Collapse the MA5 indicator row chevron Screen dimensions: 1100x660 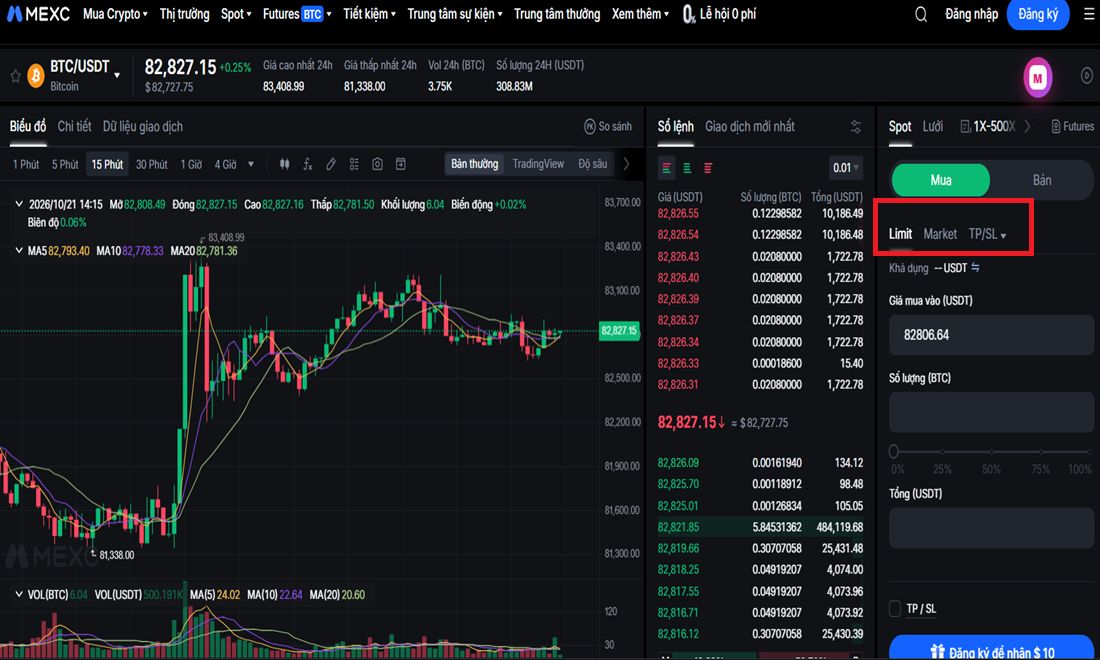(x=19, y=250)
